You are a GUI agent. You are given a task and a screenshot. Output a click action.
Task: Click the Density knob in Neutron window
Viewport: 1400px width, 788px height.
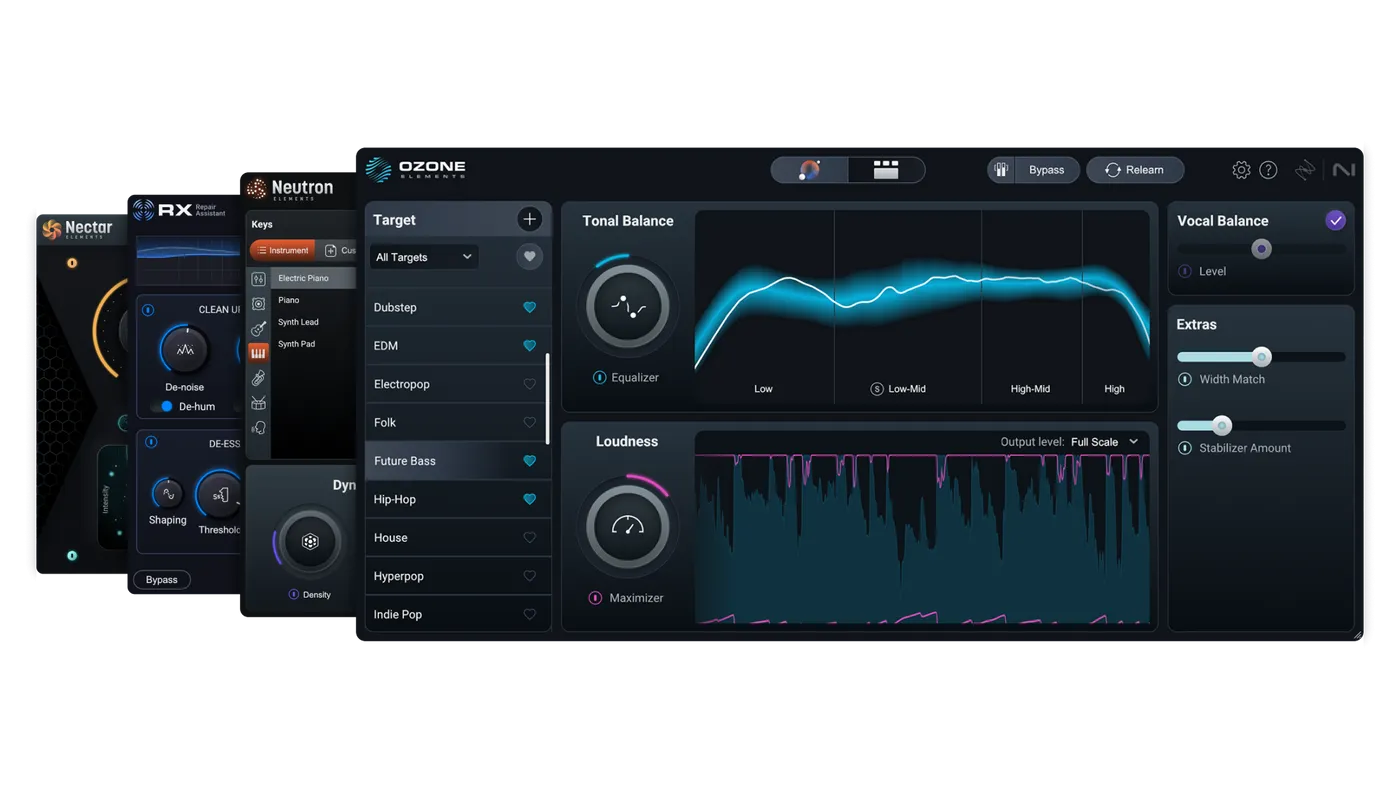coord(310,541)
